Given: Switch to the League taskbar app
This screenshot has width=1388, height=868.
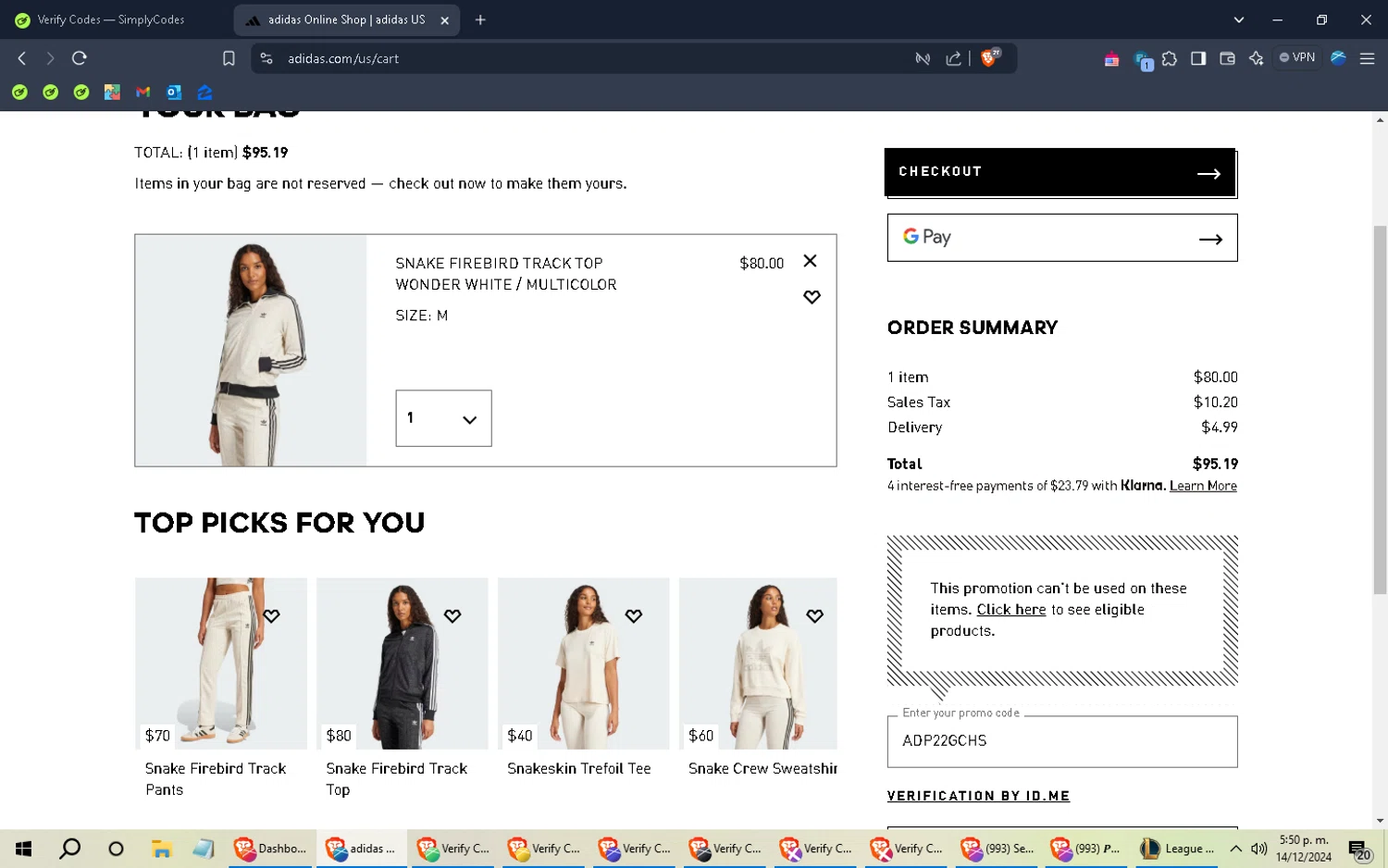Looking at the screenshot, I should pos(1176,849).
